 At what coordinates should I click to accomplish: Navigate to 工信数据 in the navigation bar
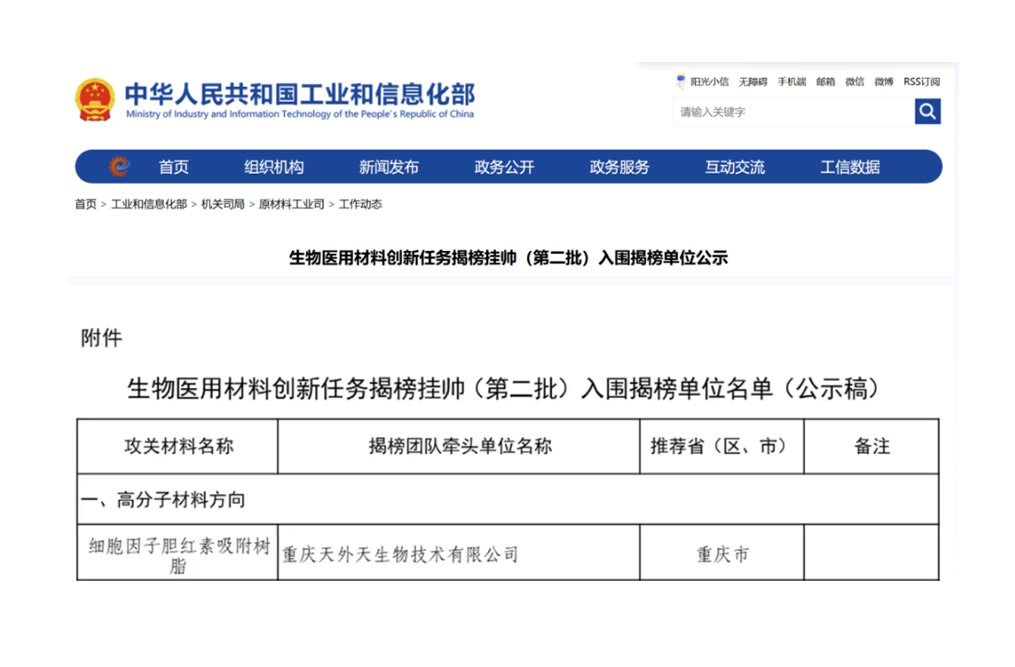[x=849, y=166]
